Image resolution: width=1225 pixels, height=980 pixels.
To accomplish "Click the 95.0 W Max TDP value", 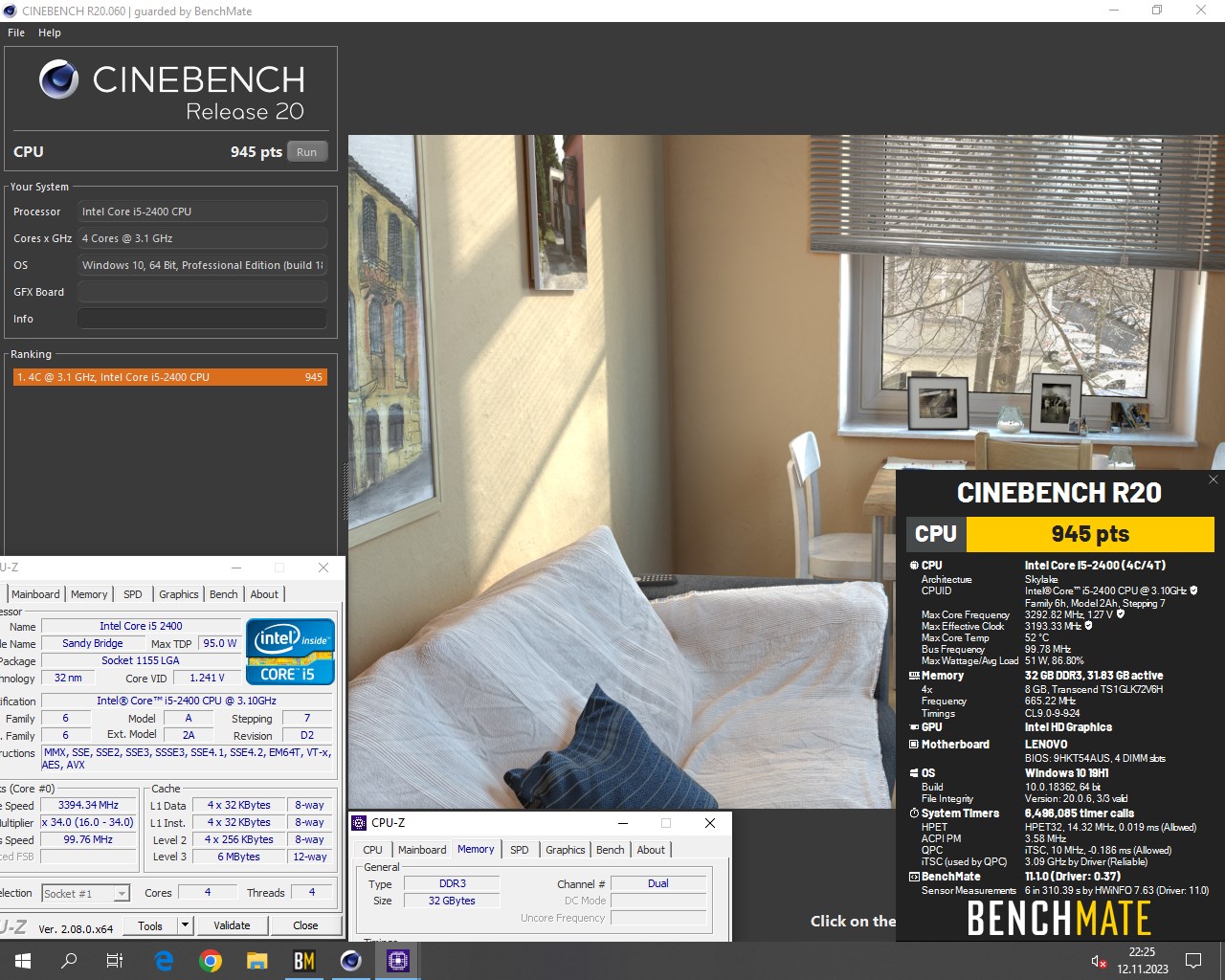I will tap(220, 643).
